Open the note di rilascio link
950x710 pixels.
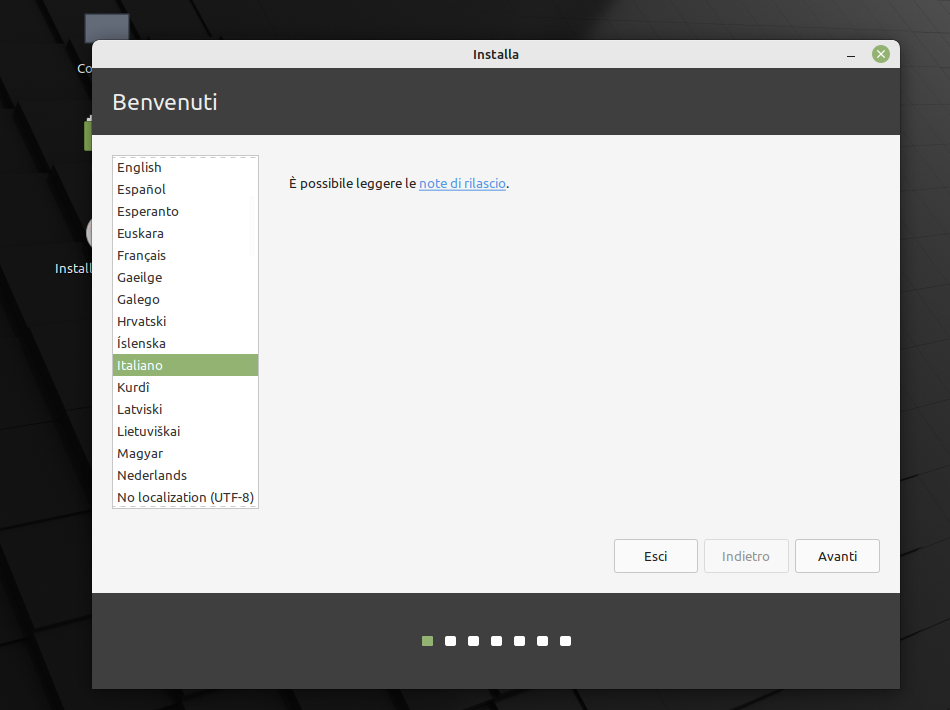(462, 184)
